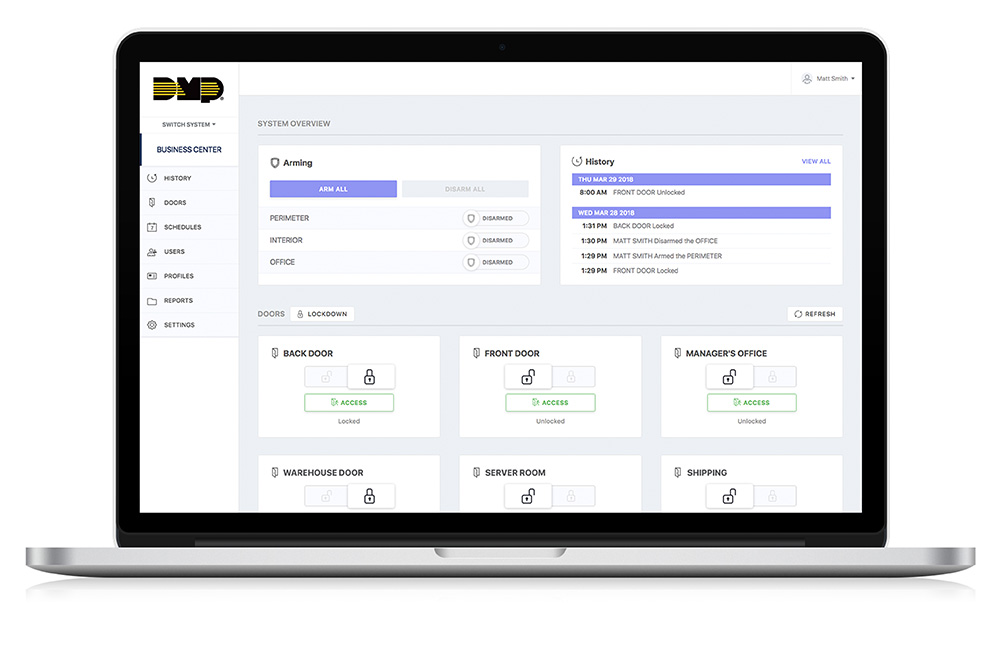1000x646 pixels.
Task: Go to Reports in the sidebar
Action: [x=178, y=300]
